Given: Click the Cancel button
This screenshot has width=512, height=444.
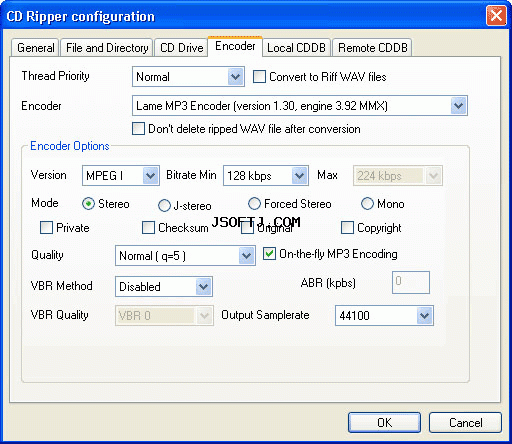Looking at the screenshot, I should tap(465, 423).
